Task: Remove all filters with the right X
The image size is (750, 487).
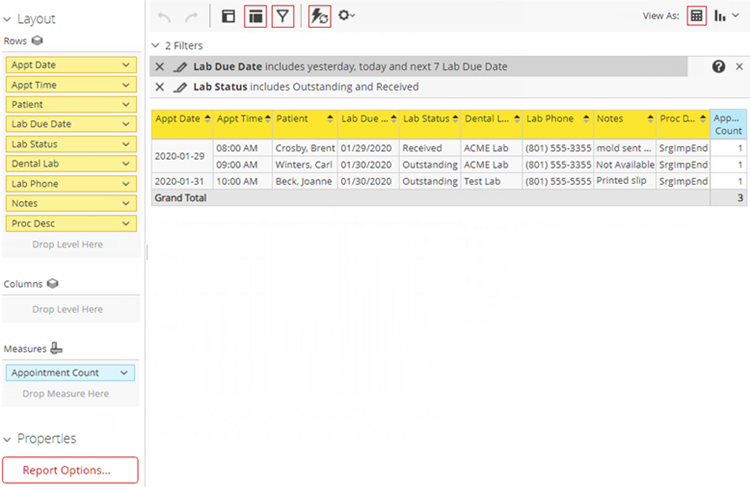Action: click(739, 67)
